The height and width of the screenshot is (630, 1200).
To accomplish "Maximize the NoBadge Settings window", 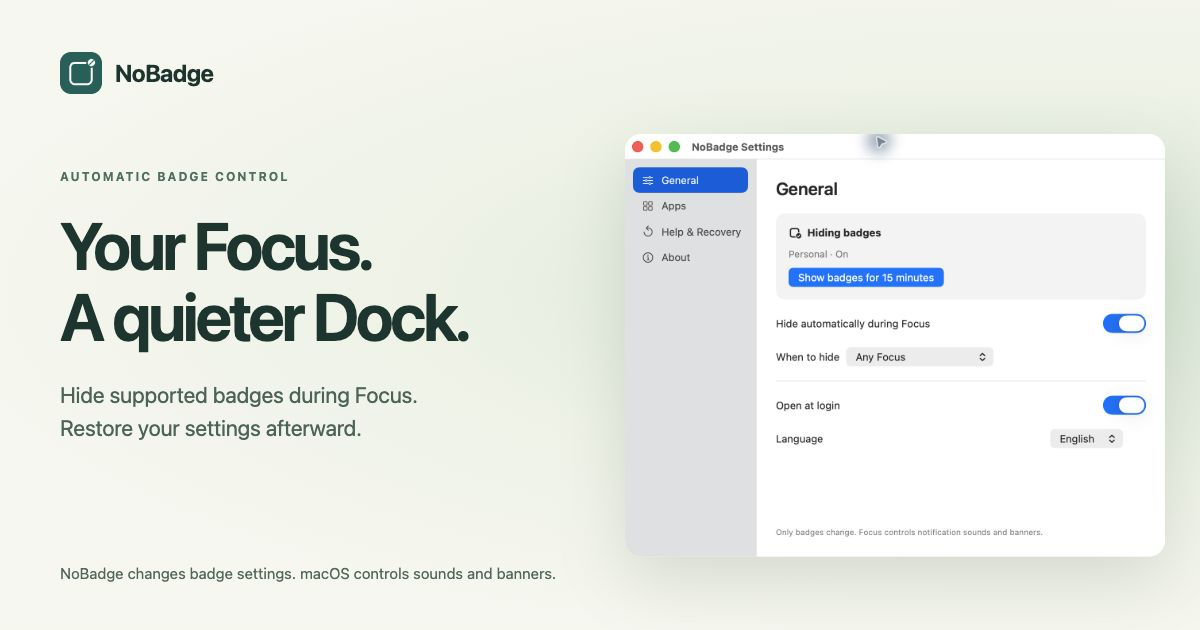I will tap(674, 147).
